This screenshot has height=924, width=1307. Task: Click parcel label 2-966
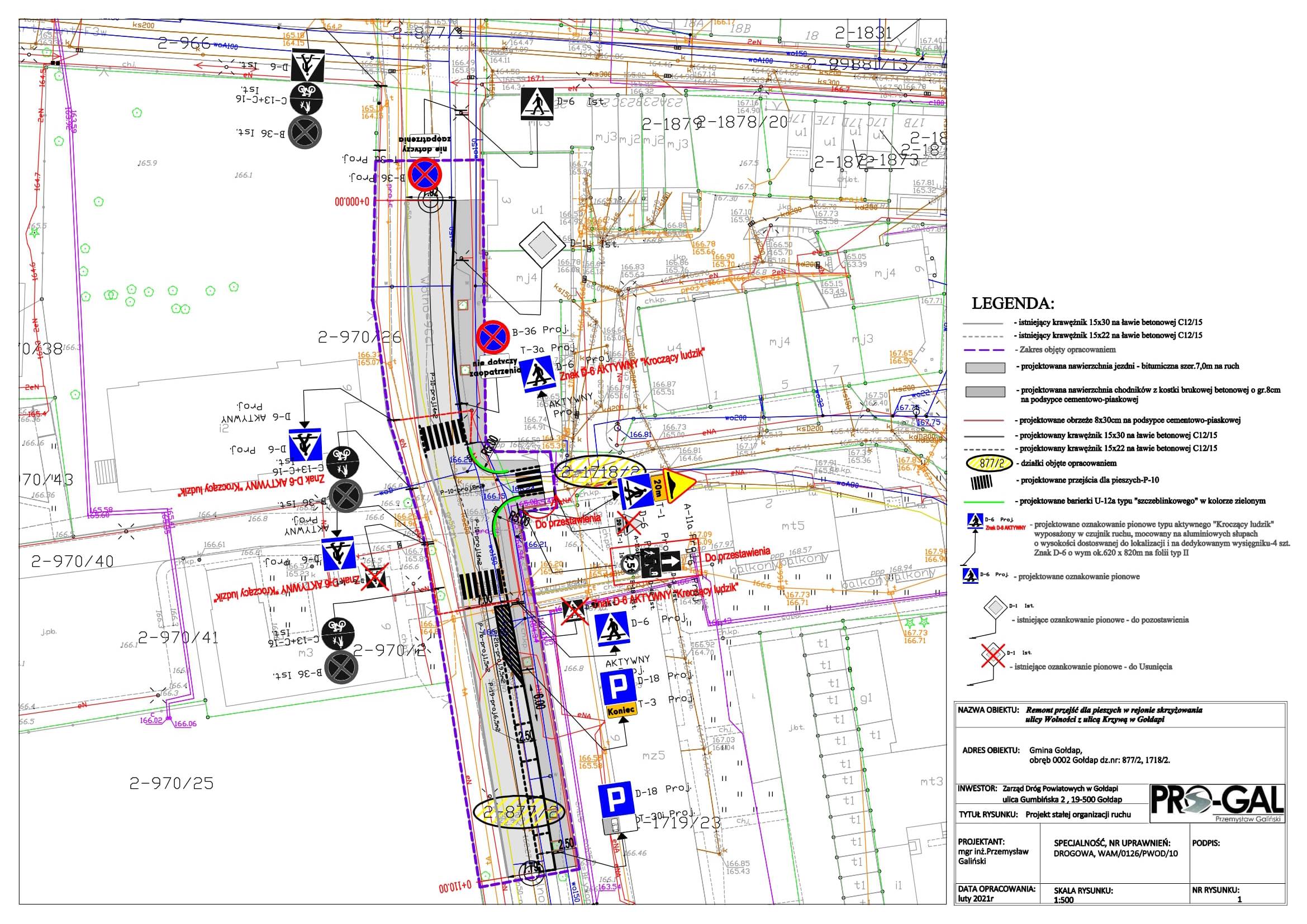coord(184,43)
